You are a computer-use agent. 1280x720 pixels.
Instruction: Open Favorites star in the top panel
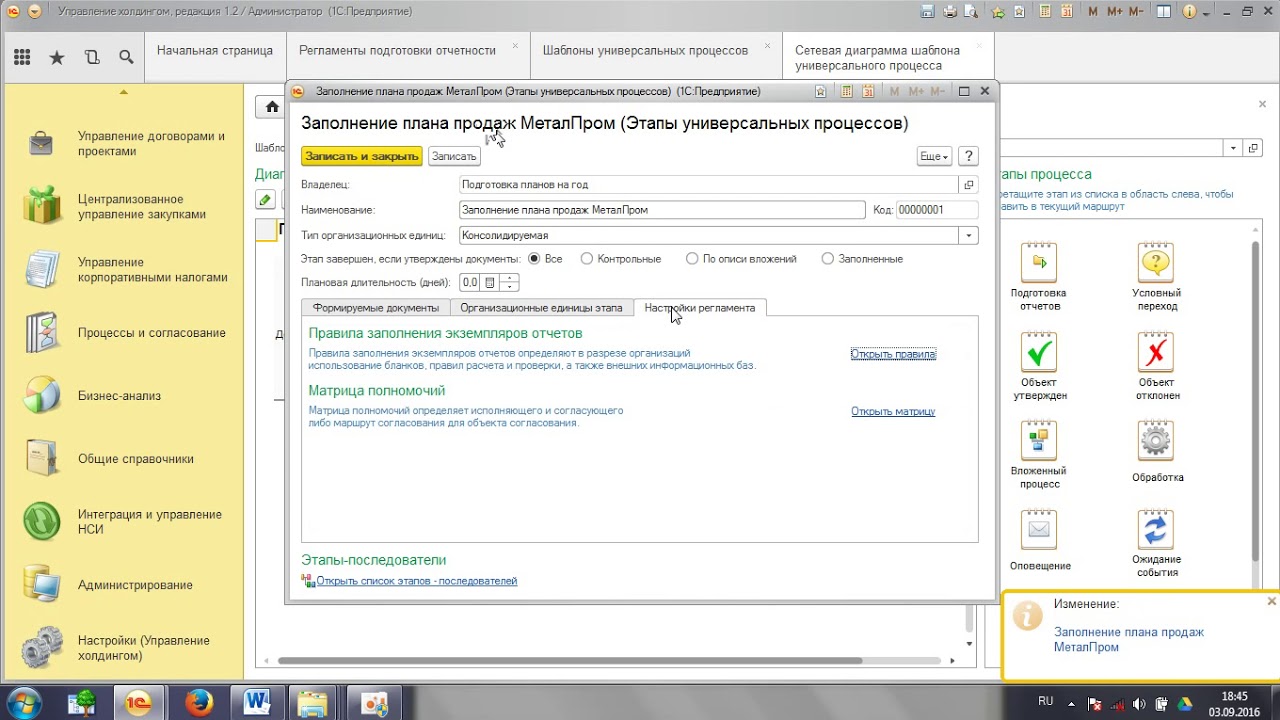pos(57,57)
